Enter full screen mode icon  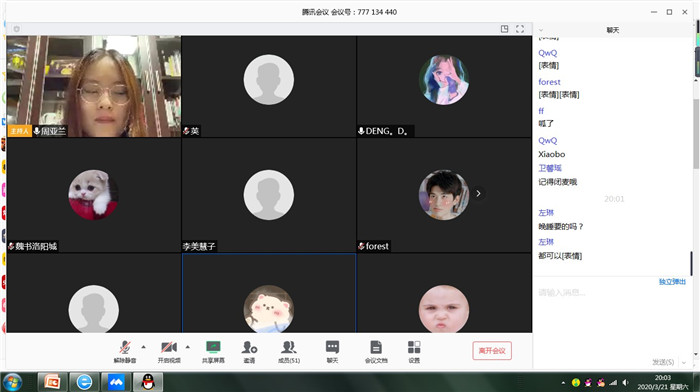coord(520,29)
